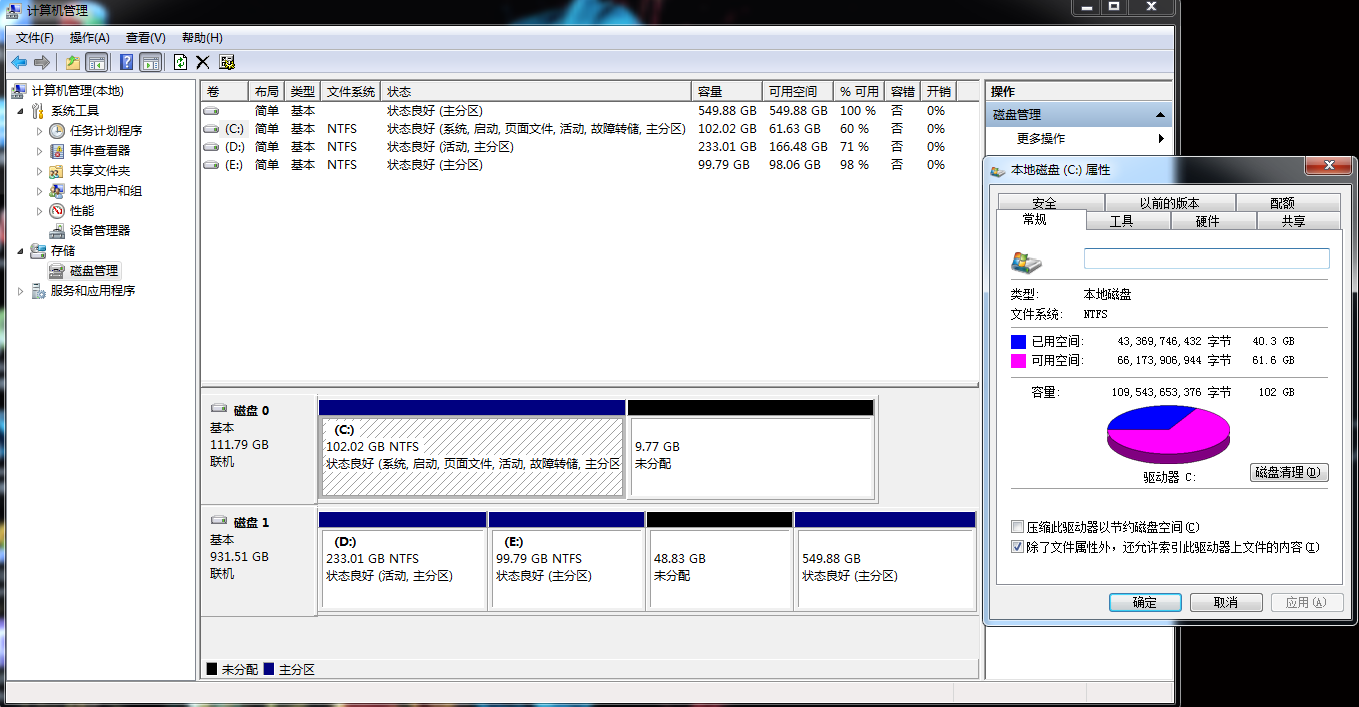Click the 磁盘 1 disk icon in lower pane
1359x707 pixels.
[219, 521]
